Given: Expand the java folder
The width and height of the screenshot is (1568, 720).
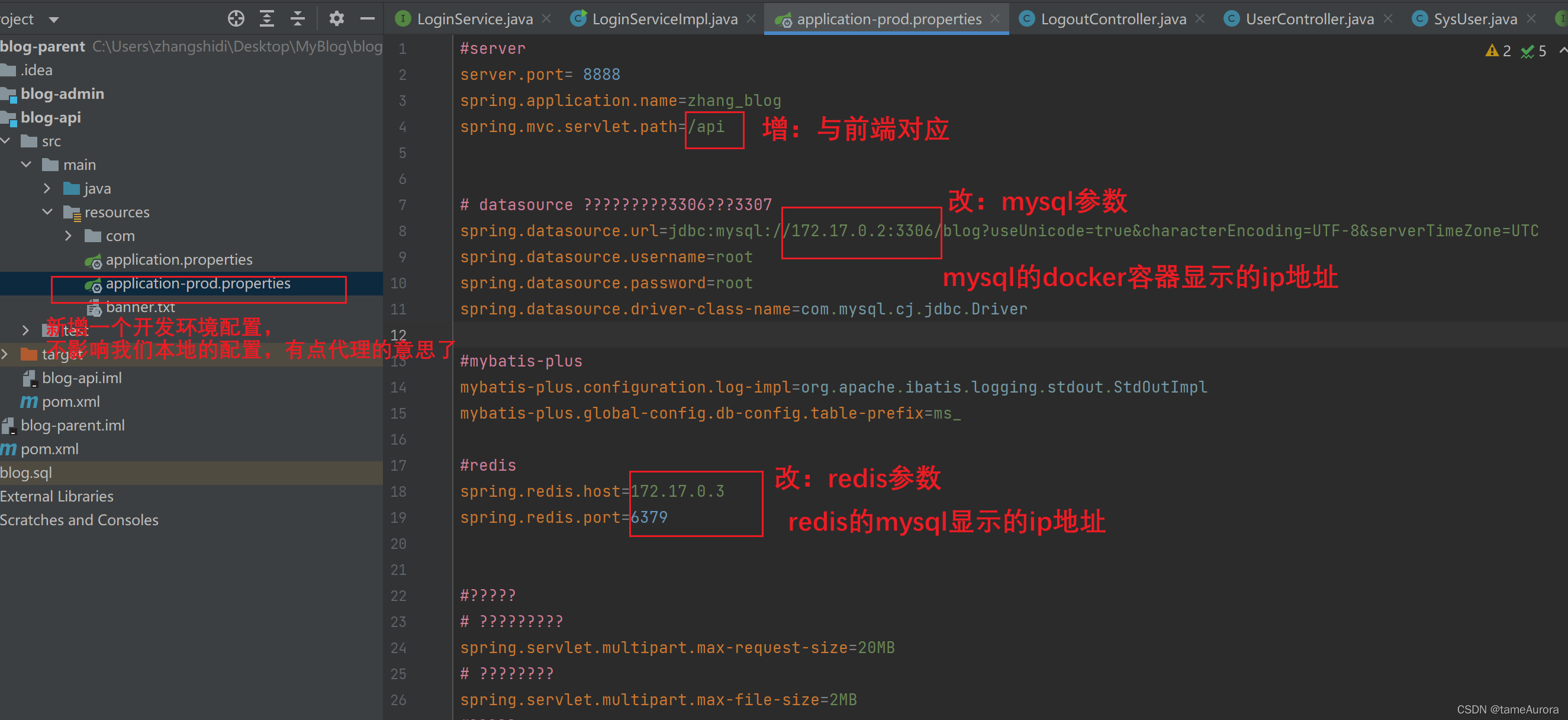Looking at the screenshot, I should (x=47, y=189).
